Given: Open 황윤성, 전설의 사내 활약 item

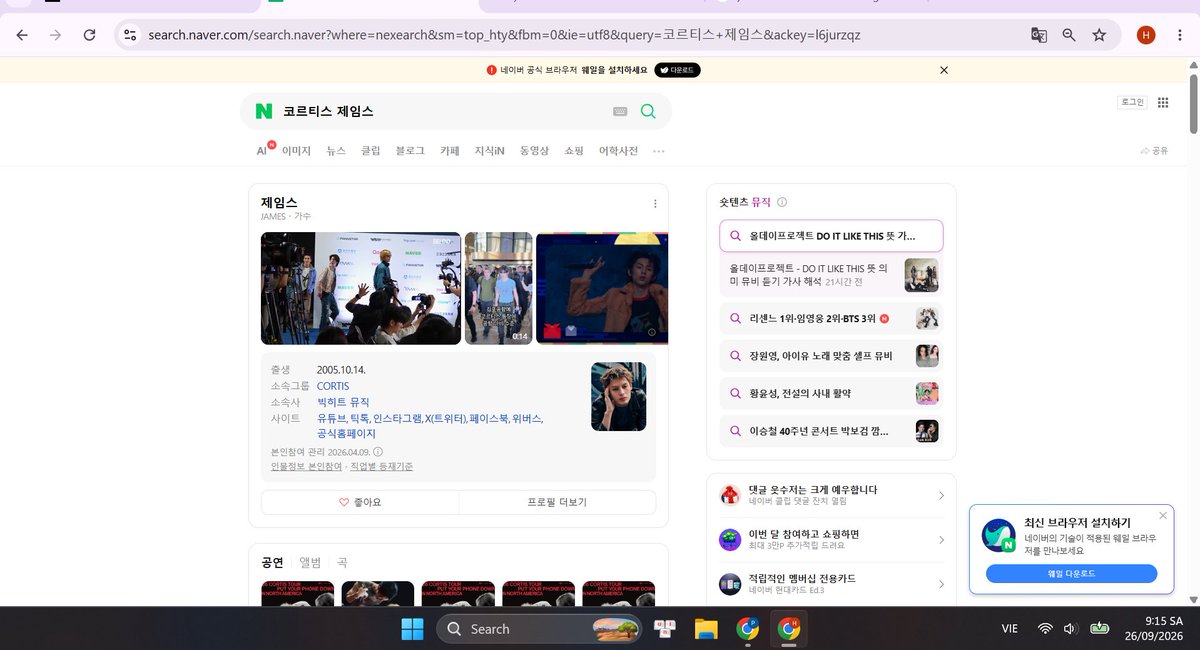Looking at the screenshot, I should click(831, 393).
